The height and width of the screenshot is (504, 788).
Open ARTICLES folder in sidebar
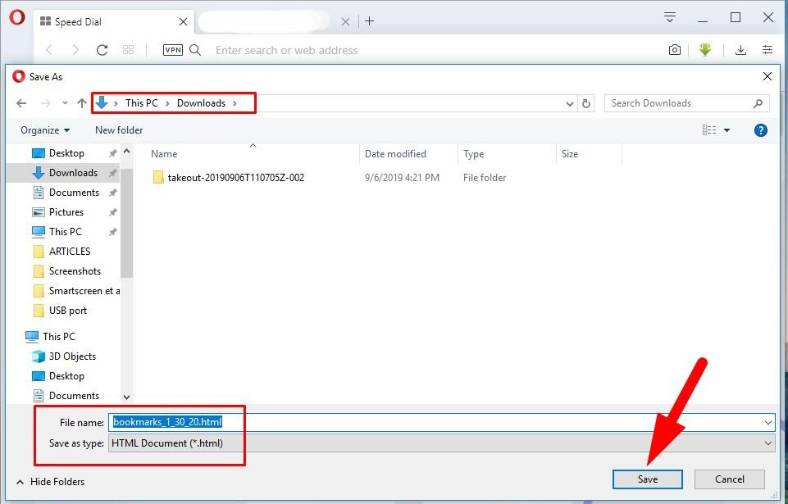pos(69,251)
